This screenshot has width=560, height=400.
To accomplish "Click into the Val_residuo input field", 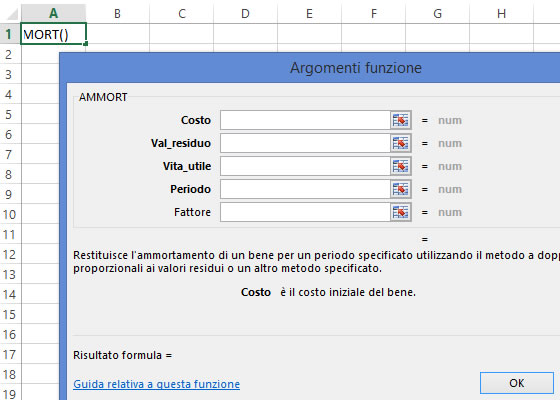I will coord(305,143).
